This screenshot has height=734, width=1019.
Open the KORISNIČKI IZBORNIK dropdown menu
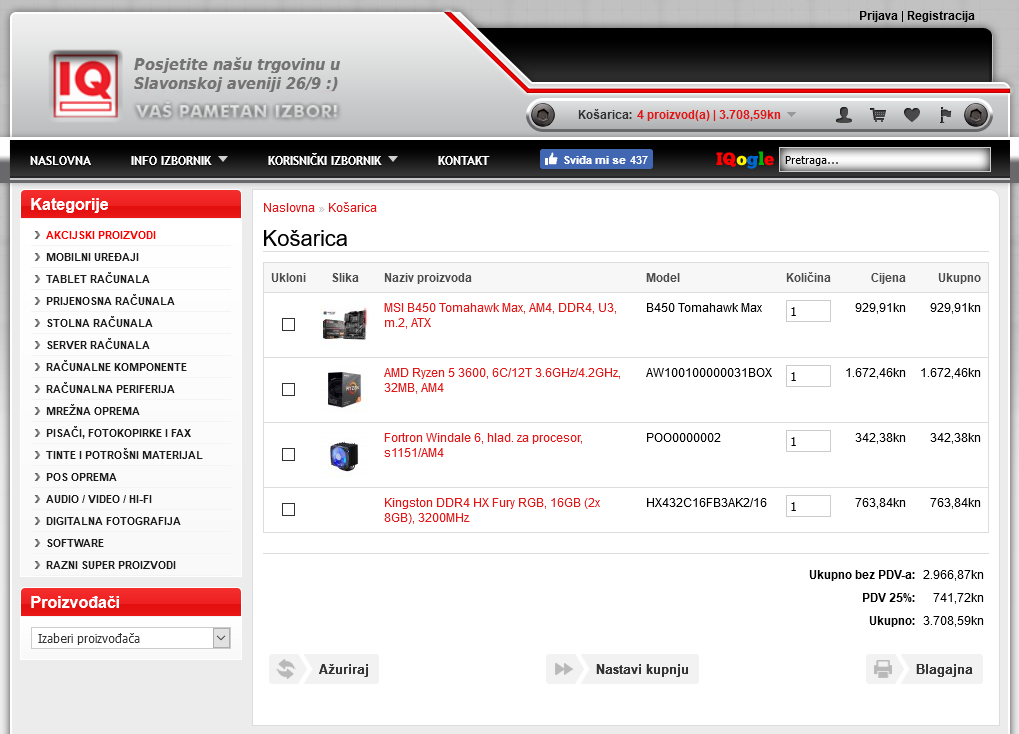[x=332, y=160]
